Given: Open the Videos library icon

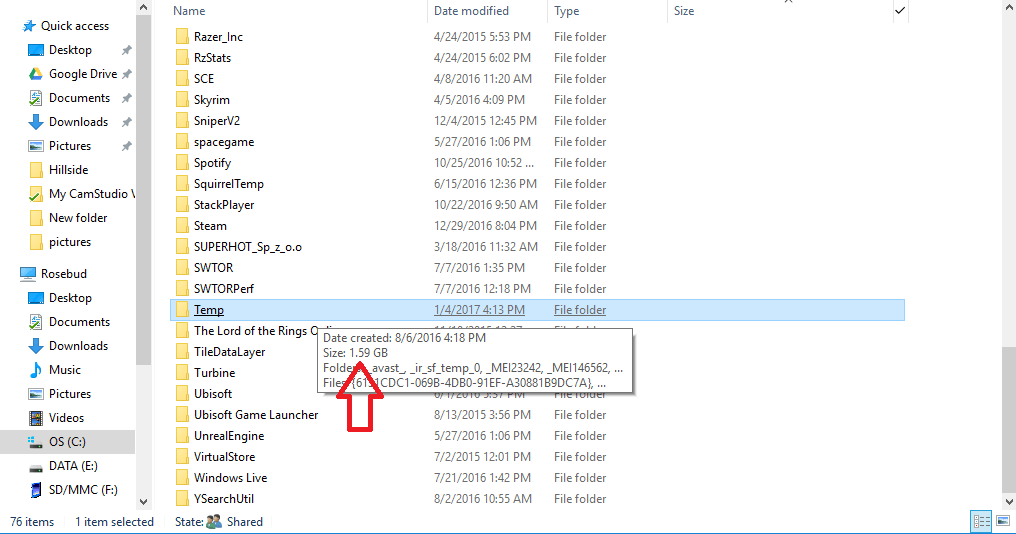Looking at the screenshot, I should pos(36,417).
